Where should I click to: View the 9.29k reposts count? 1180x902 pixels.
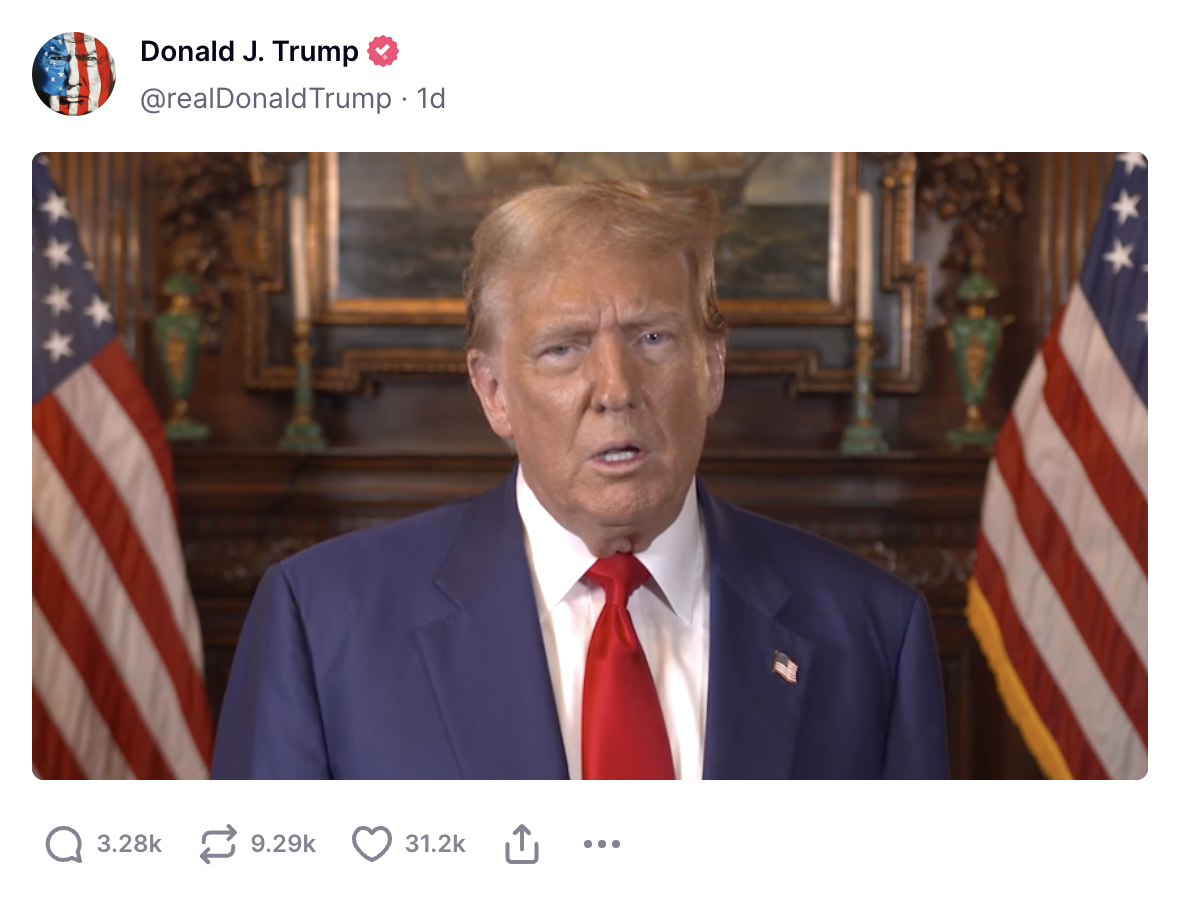[283, 844]
